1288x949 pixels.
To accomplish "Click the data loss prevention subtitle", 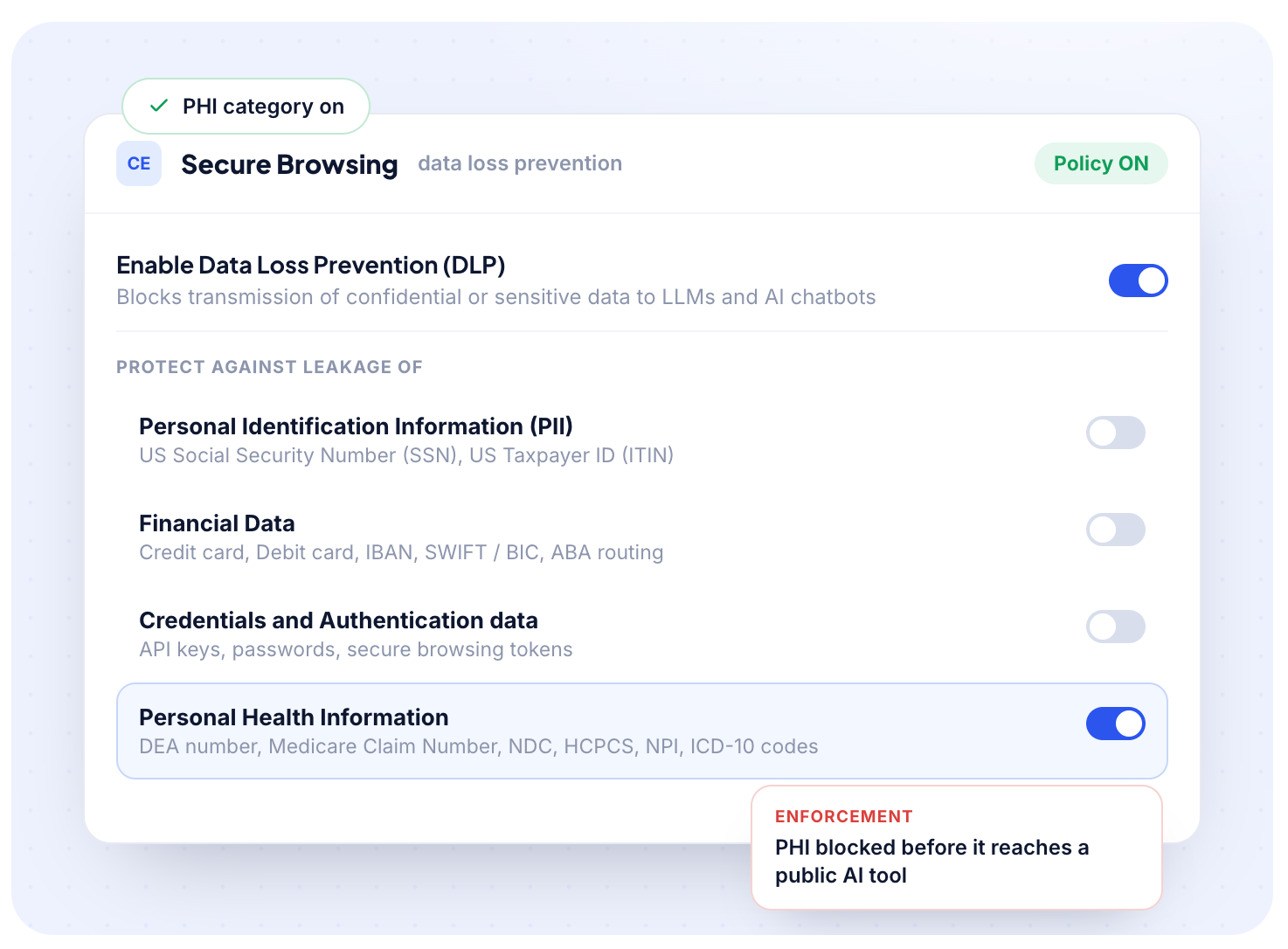I will (520, 163).
